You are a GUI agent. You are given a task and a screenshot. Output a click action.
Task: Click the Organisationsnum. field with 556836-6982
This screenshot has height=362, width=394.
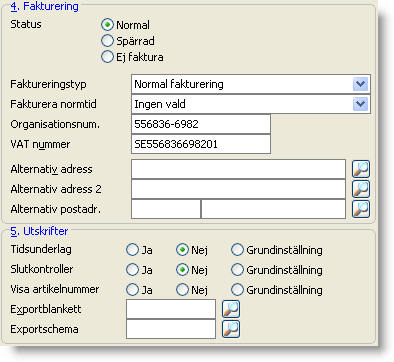201,124
